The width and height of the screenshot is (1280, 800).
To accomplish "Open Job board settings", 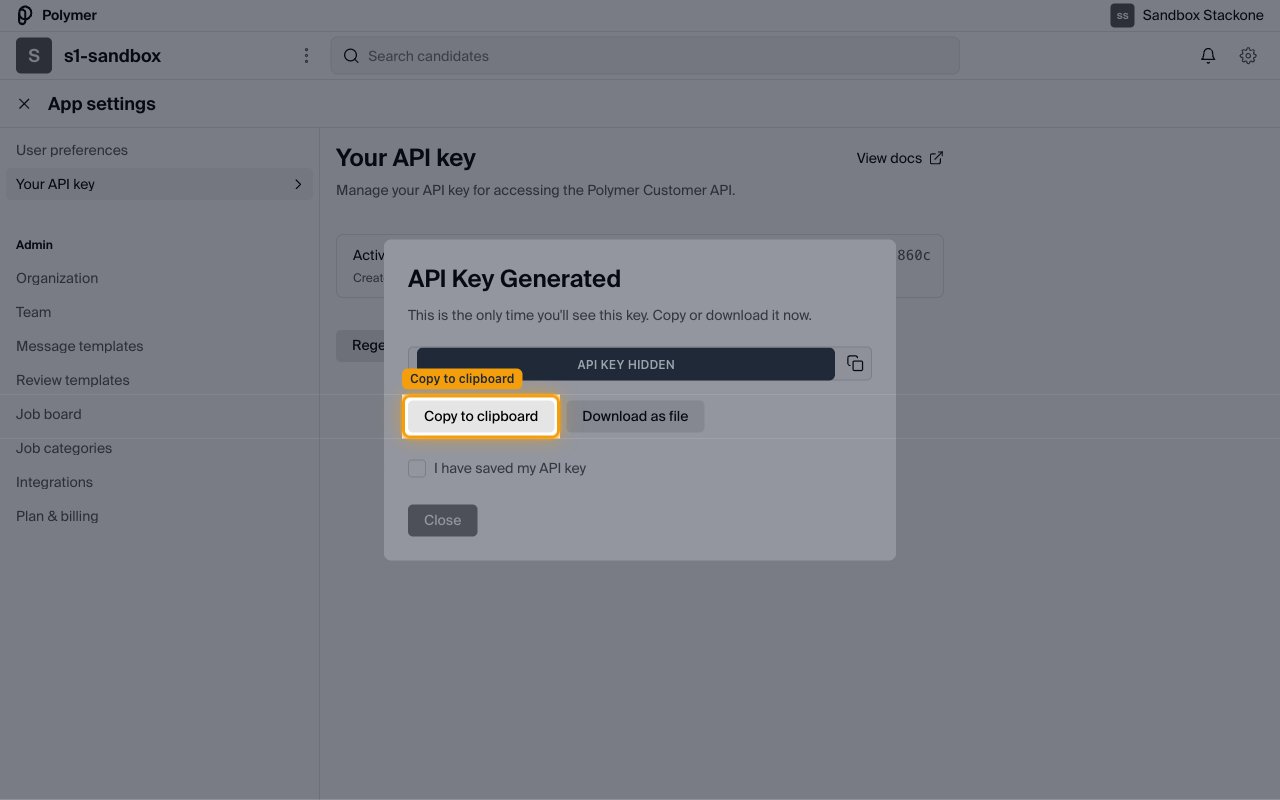I will coord(48,414).
